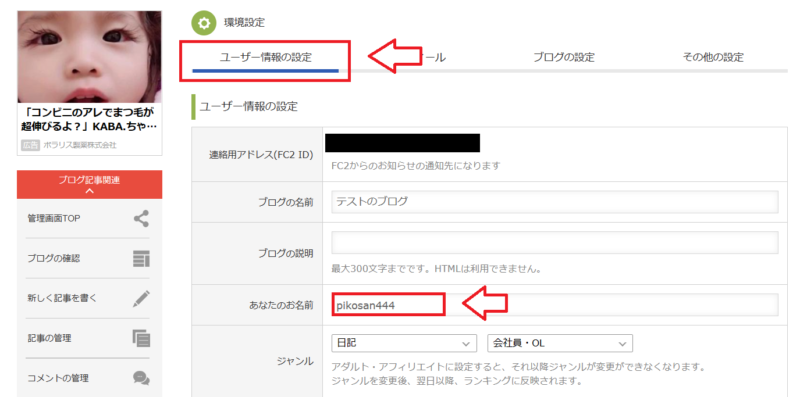Click the ブログの名前 input field

[x=555, y=202]
